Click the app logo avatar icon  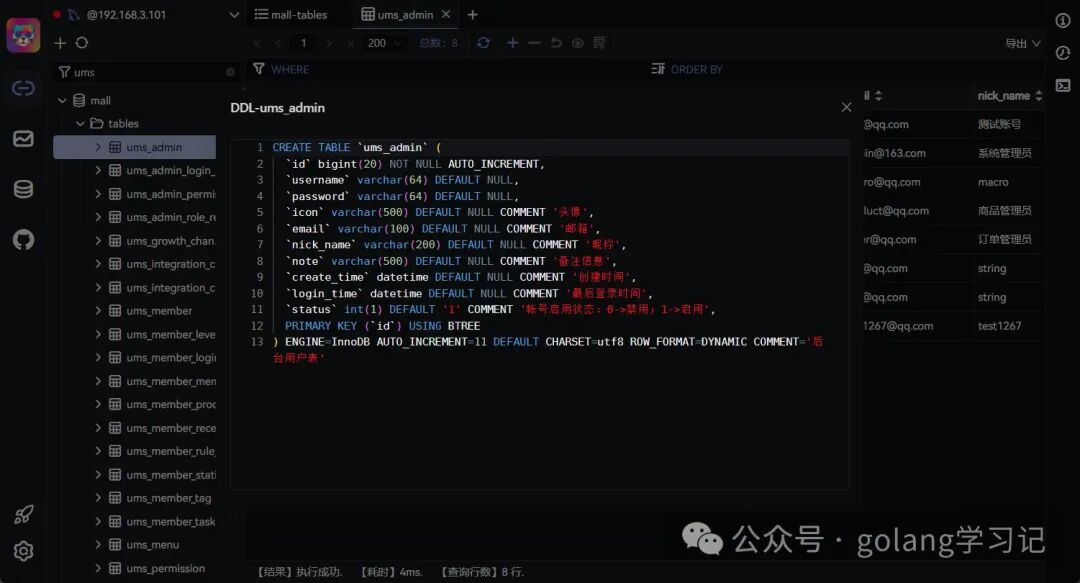coord(23,35)
